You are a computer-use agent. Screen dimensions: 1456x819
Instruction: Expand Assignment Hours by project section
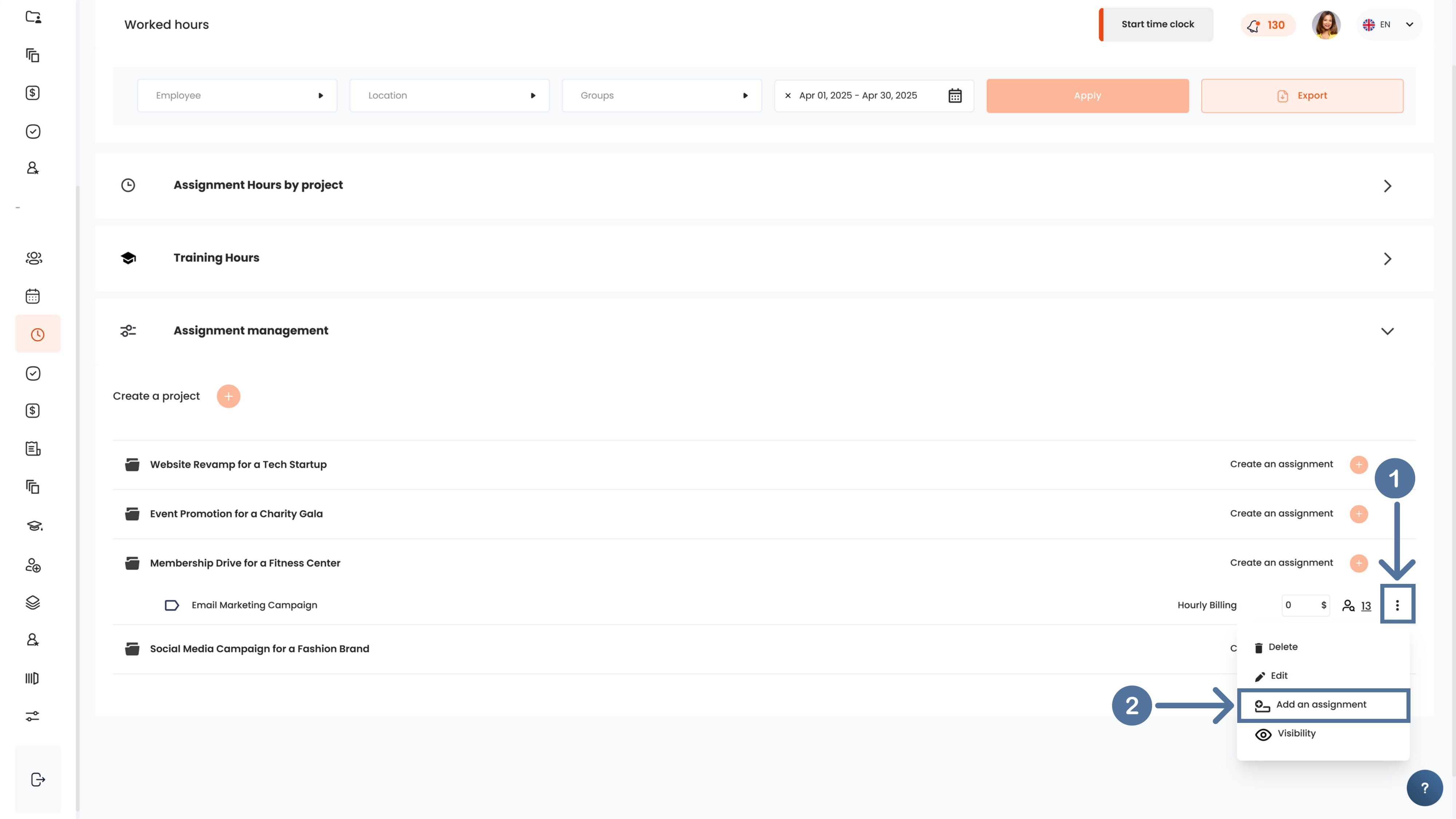1387,186
